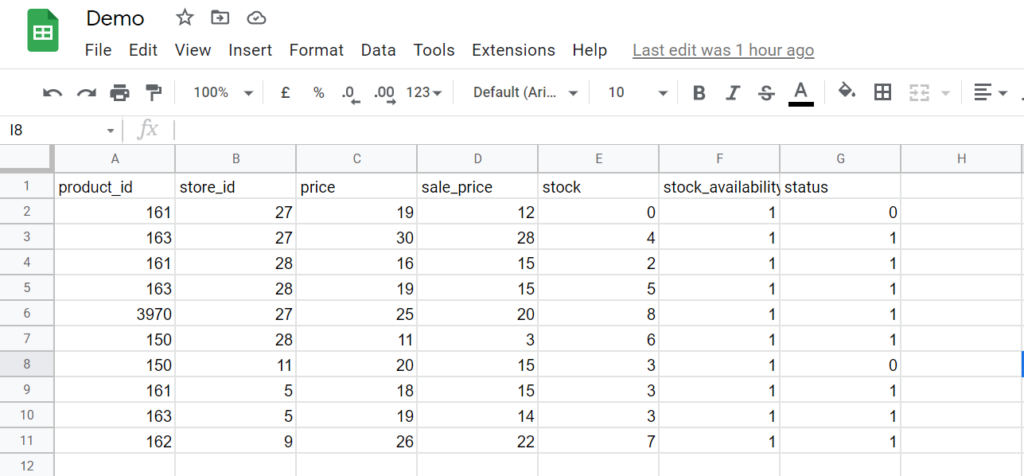The width and height of the screenshot is (1024, 476).
Task: Open the fill color picker
Action: [x=847, y=92]
